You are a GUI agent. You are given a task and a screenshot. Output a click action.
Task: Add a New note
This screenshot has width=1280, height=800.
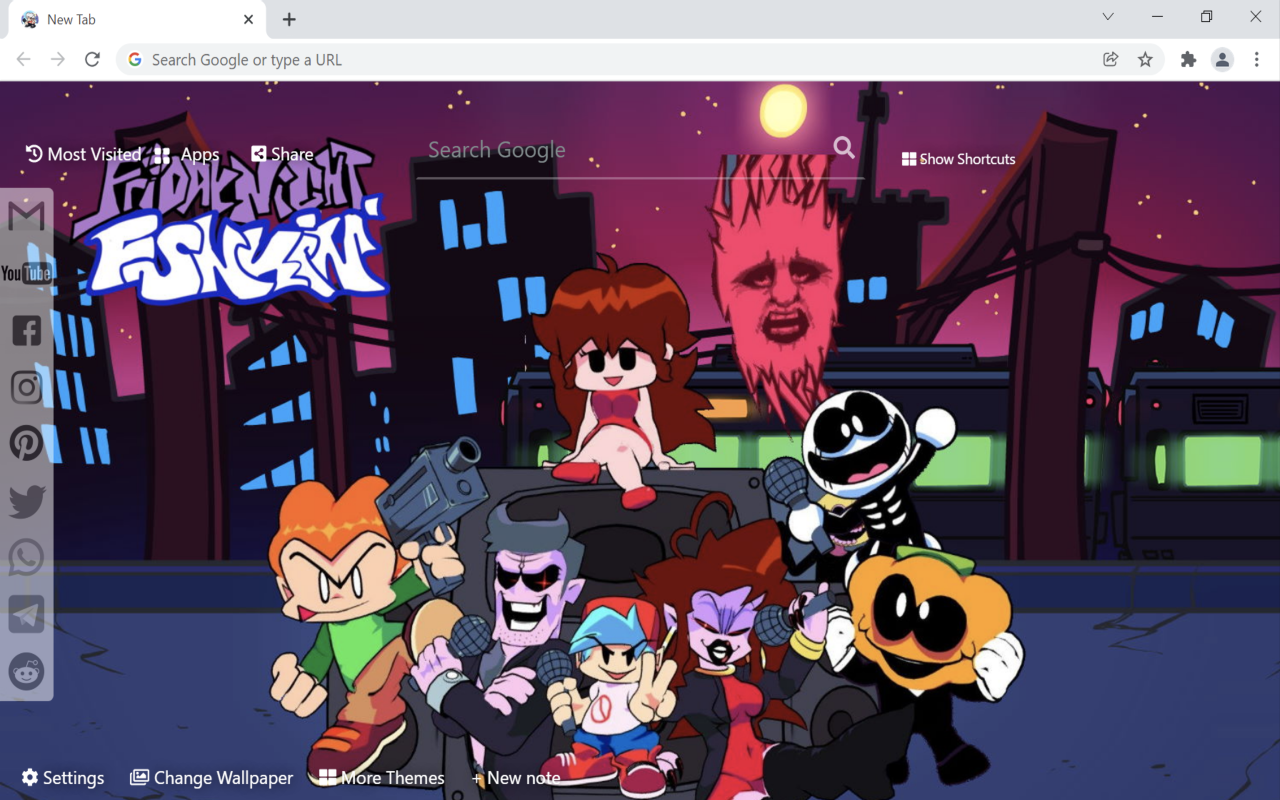click(x=515, y=778)
